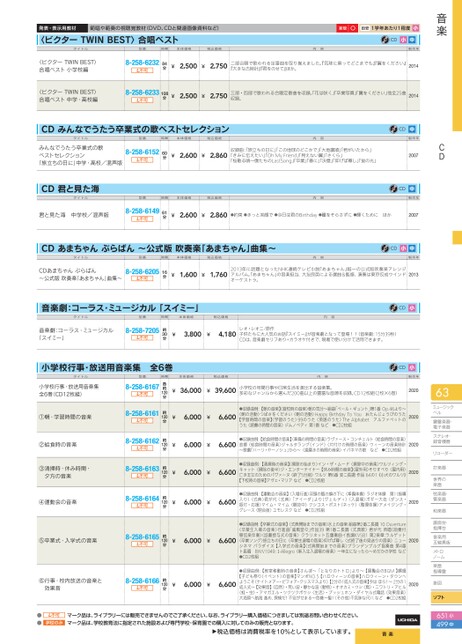Click the tax-included price 39,600
Image resolution: width=462 pixels, height=644 pixels.
tap(225, 390)
